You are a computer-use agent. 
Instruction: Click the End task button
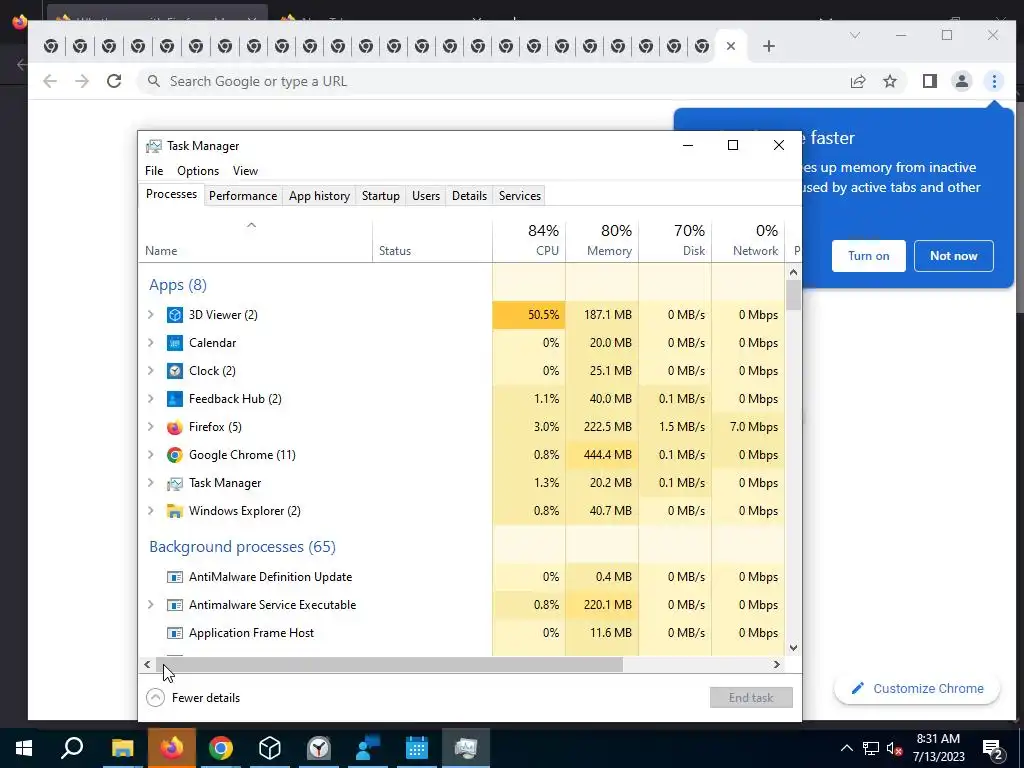(x=751, y=698)
